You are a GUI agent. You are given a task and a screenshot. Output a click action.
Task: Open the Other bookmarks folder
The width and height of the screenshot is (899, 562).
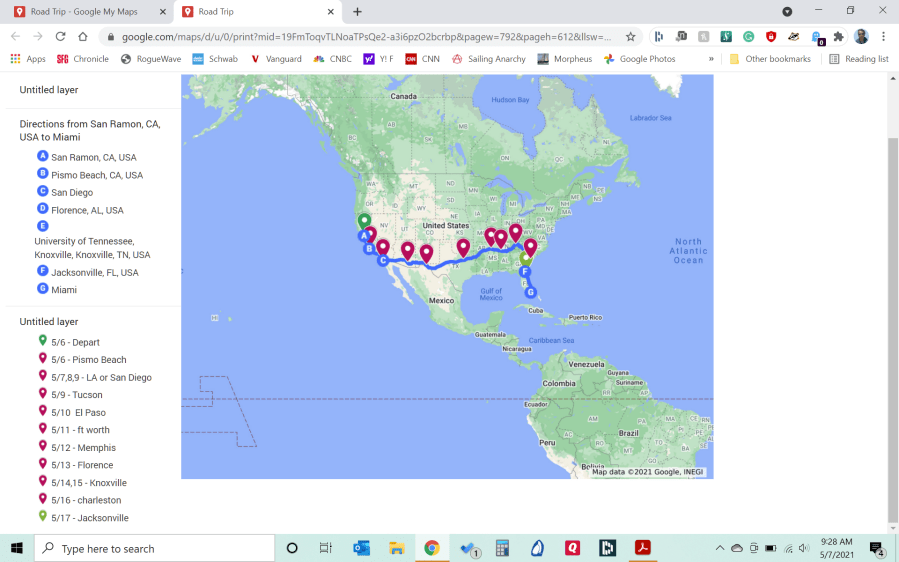(x=769, y=59)
